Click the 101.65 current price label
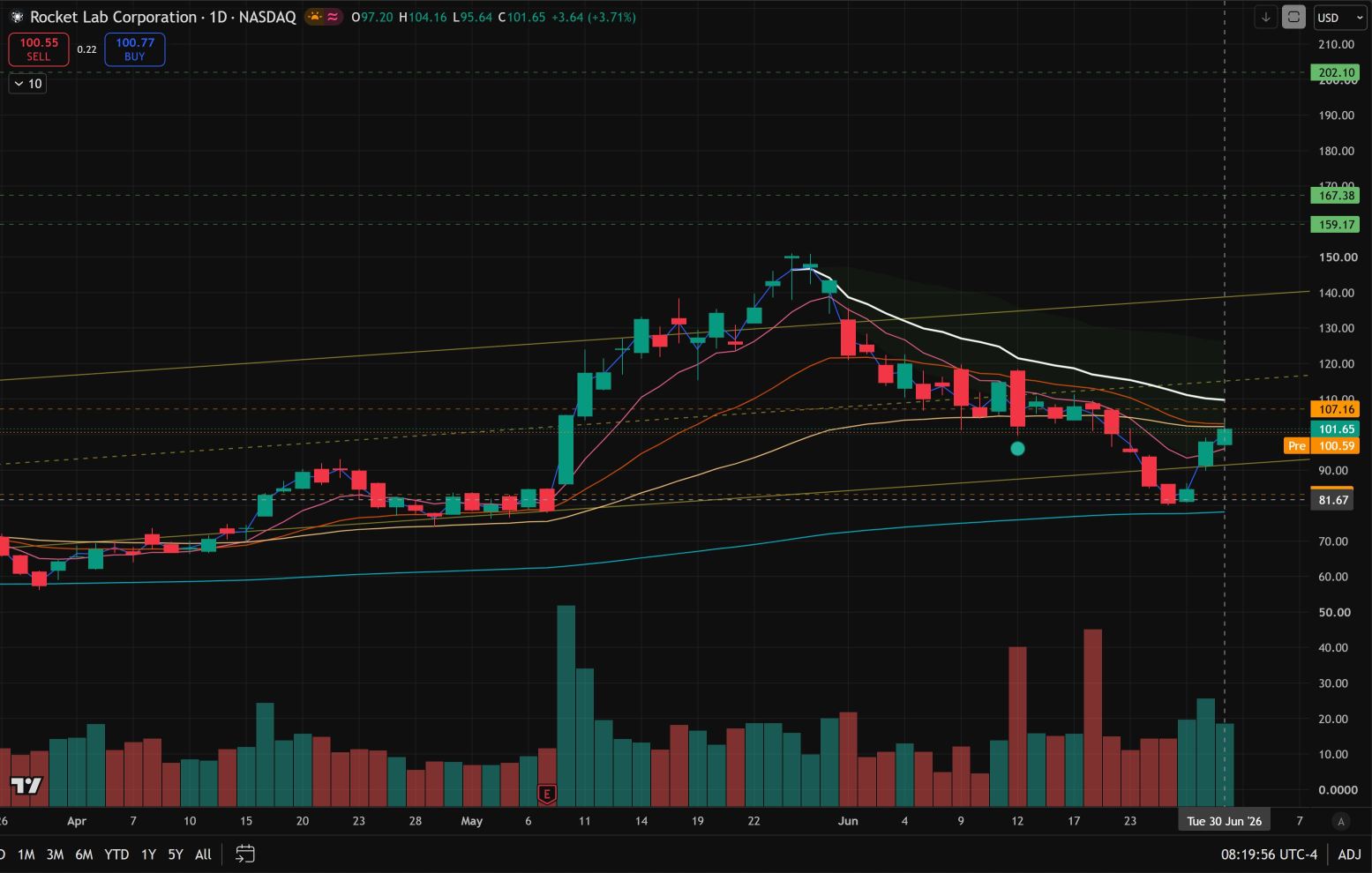 click(x=1336, y=429)
